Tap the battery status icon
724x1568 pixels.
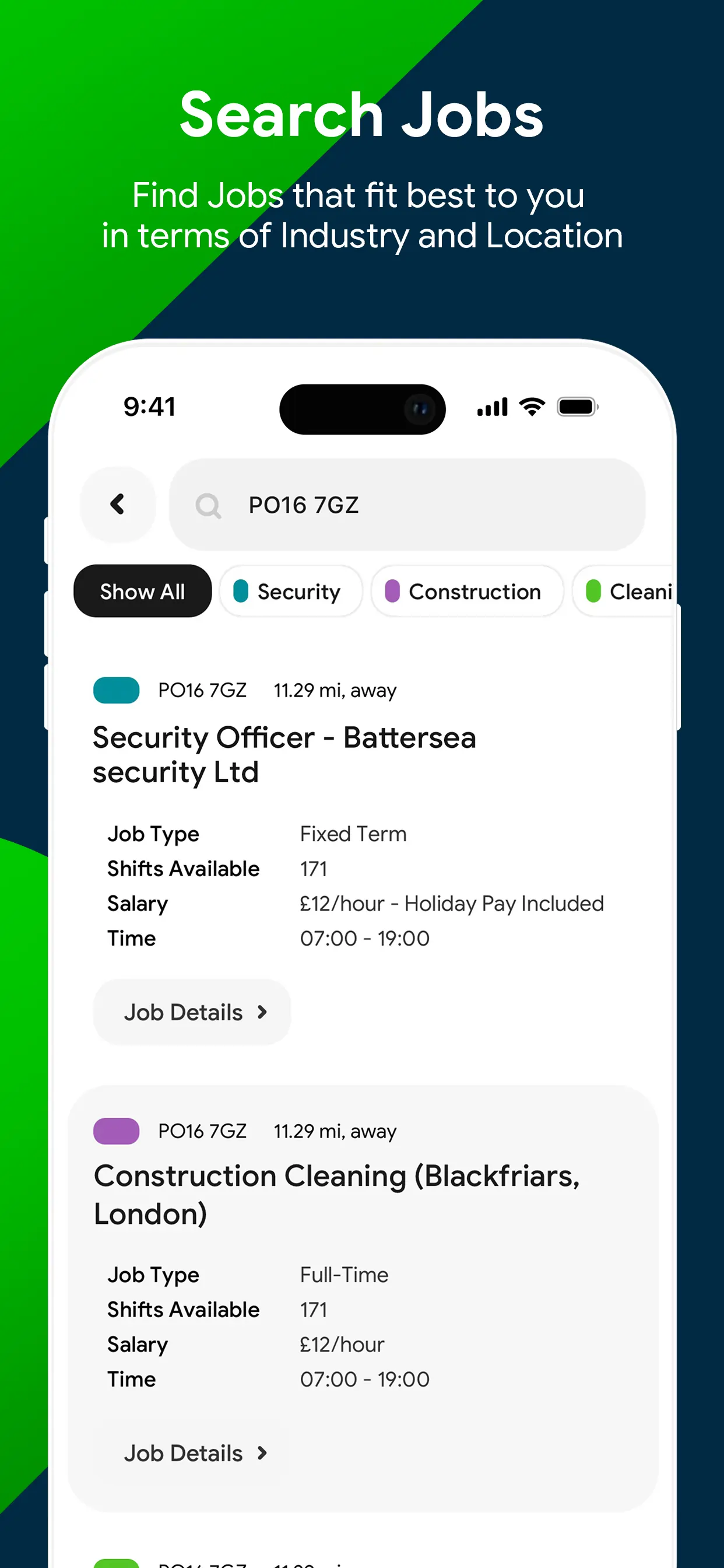pos(577,407)
